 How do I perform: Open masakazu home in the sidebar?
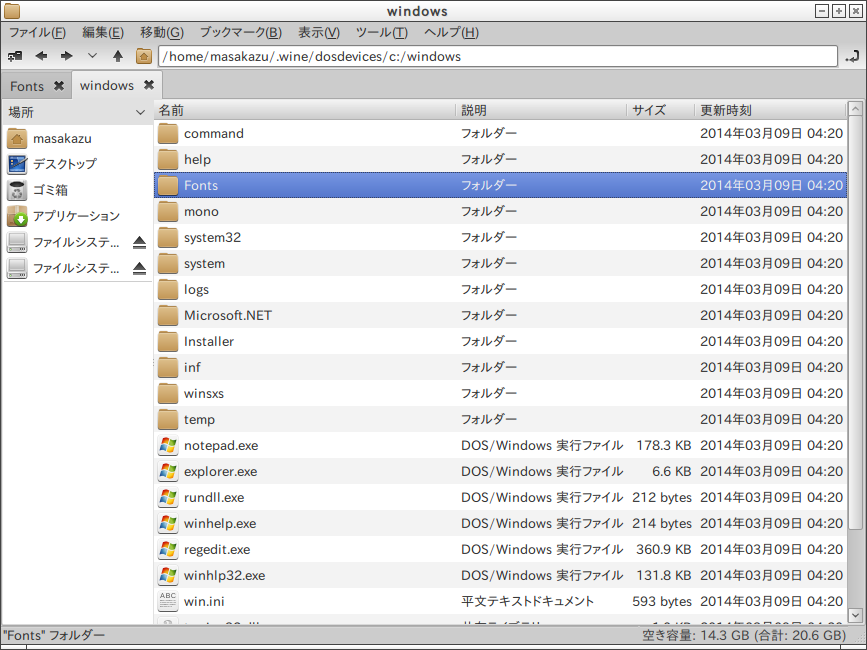[77, 138]
